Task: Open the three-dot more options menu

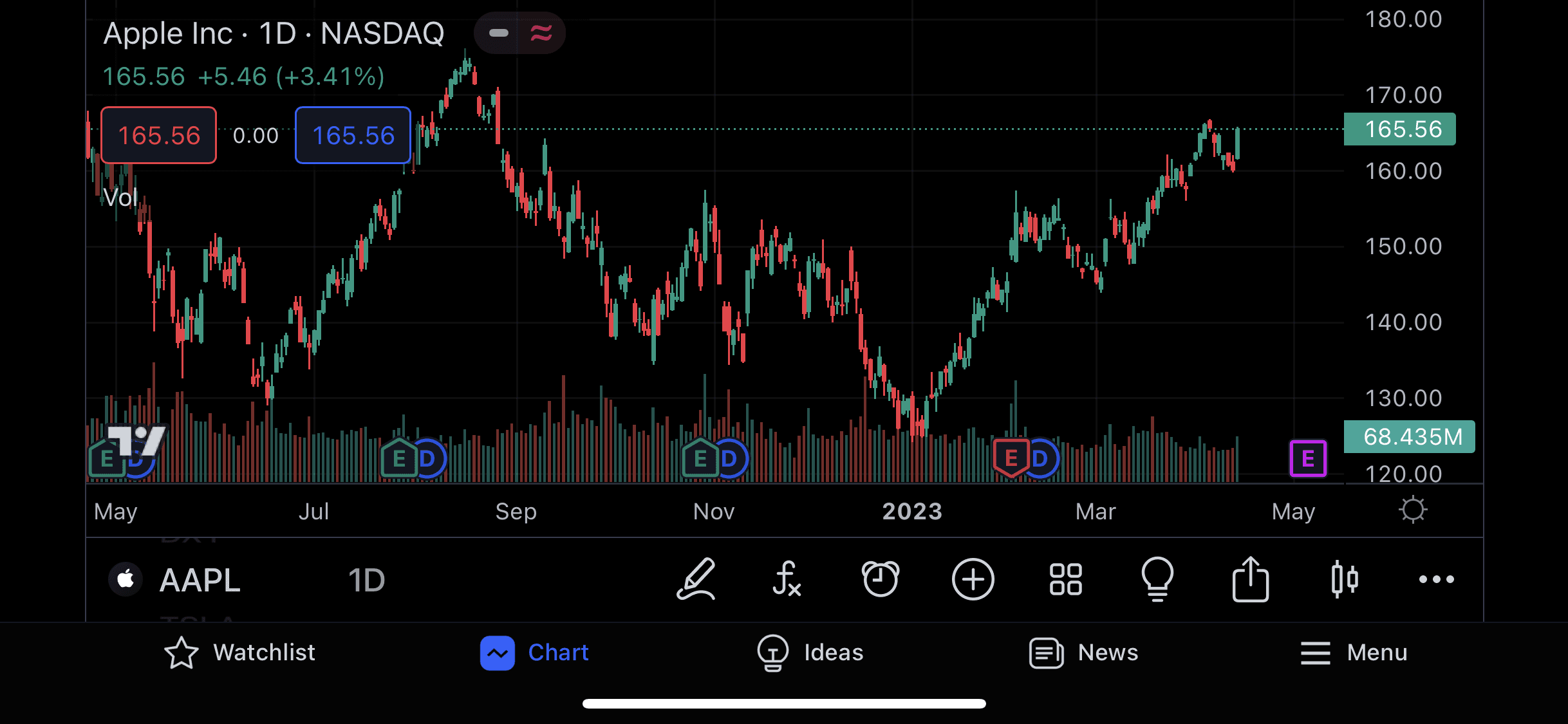Action: (1436, 579)
